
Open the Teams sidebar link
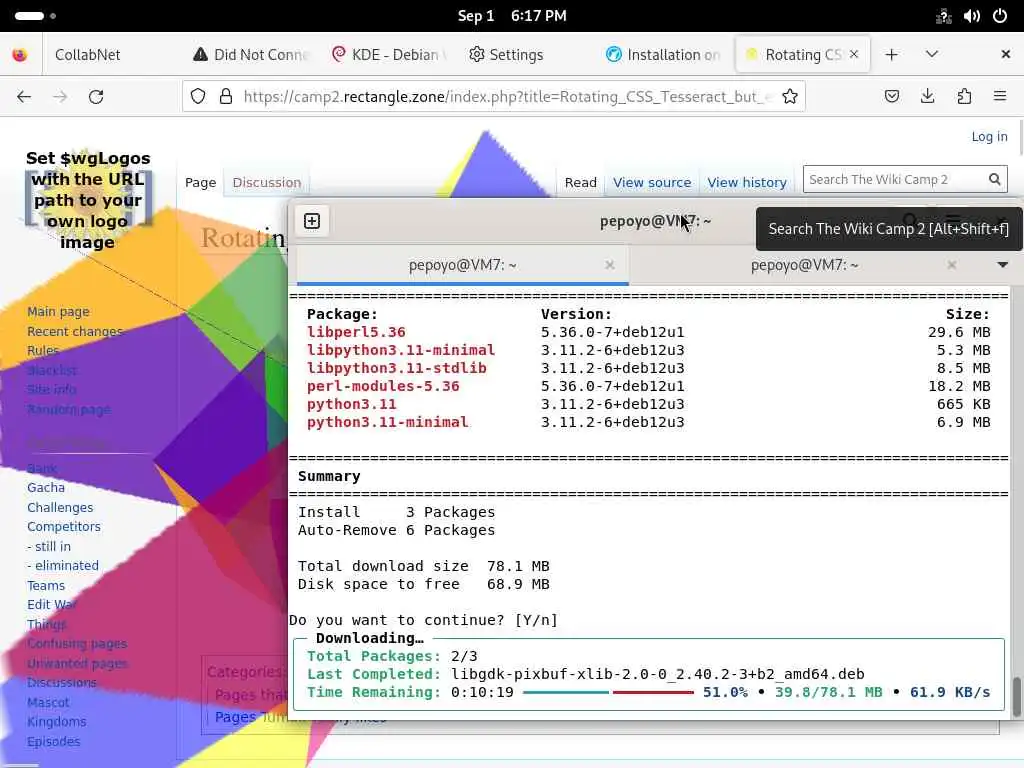click(46, 585)
